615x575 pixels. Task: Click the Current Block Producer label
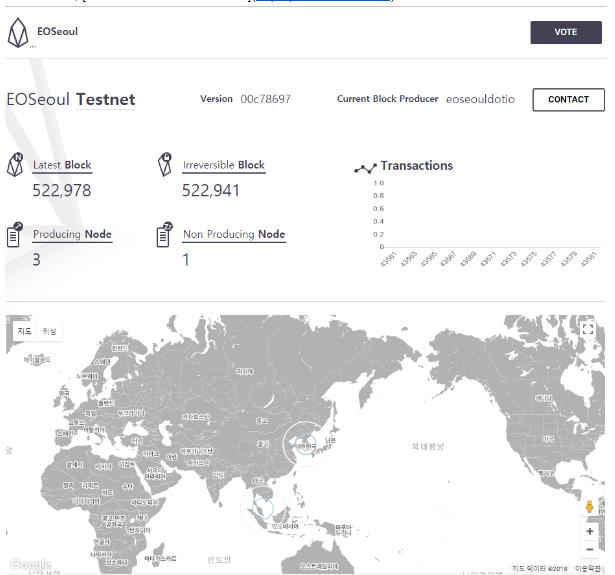[x=388, y=99]
